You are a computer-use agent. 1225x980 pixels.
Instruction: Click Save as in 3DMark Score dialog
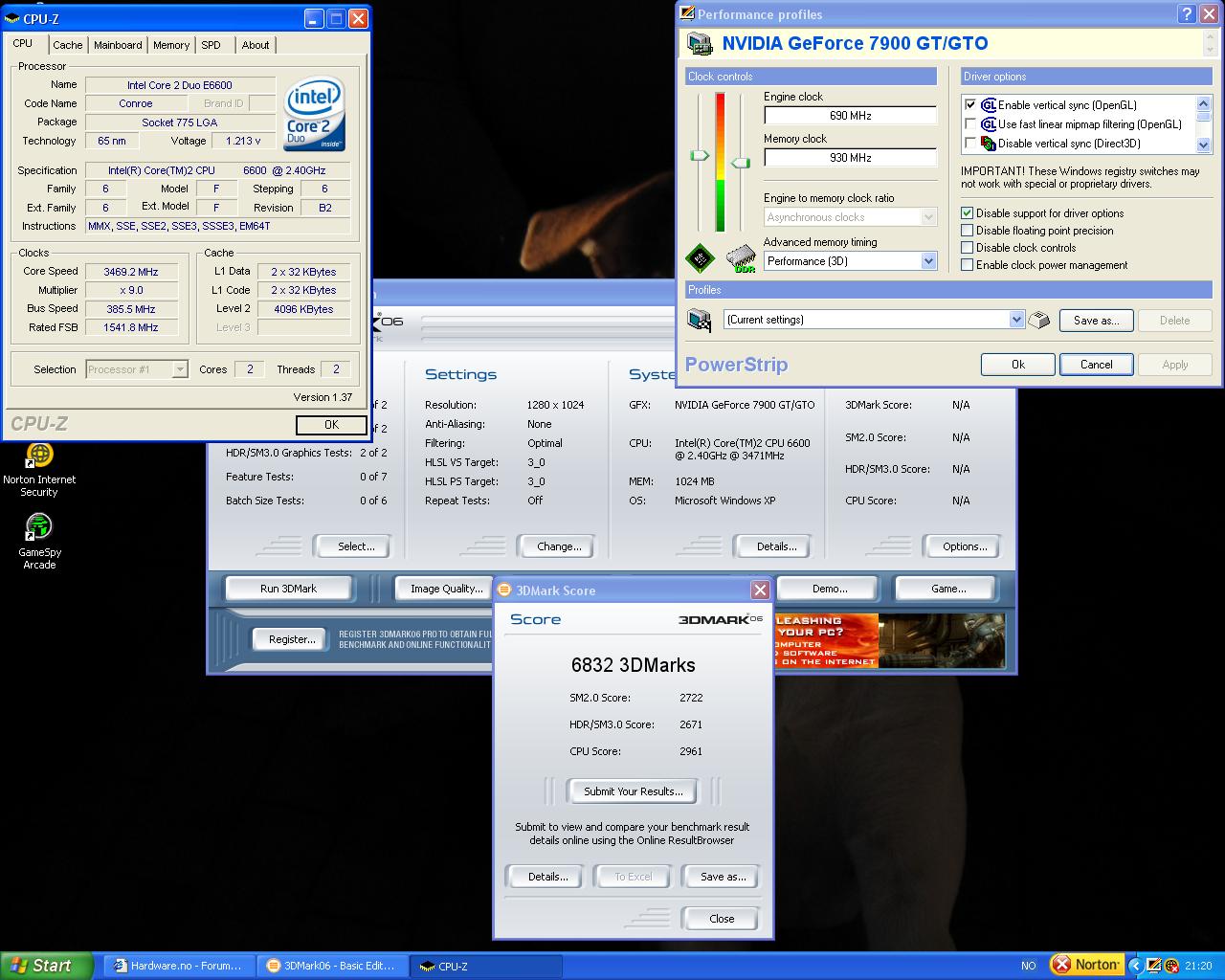click(723, 877)
